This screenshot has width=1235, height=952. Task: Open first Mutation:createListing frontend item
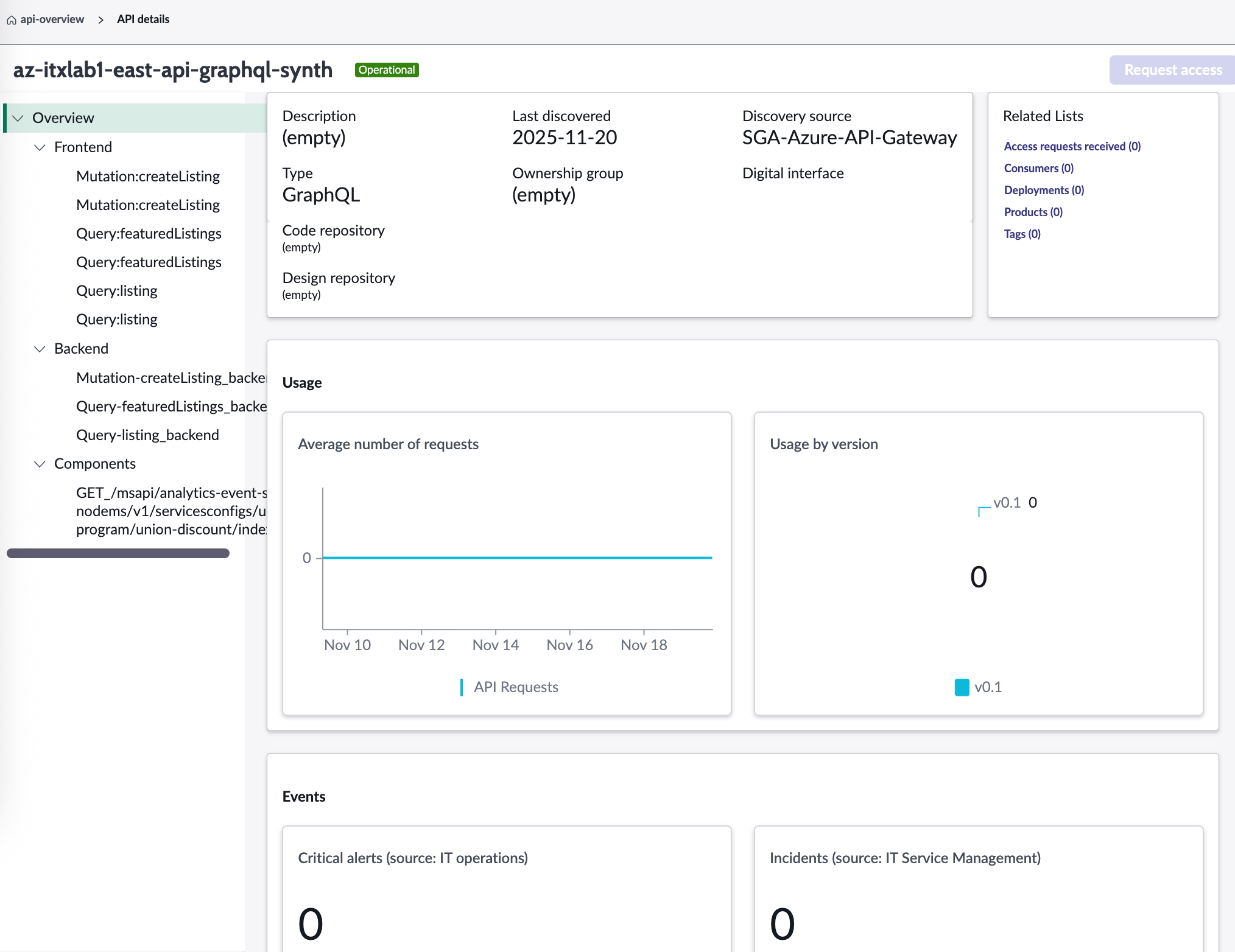[148, 177]
